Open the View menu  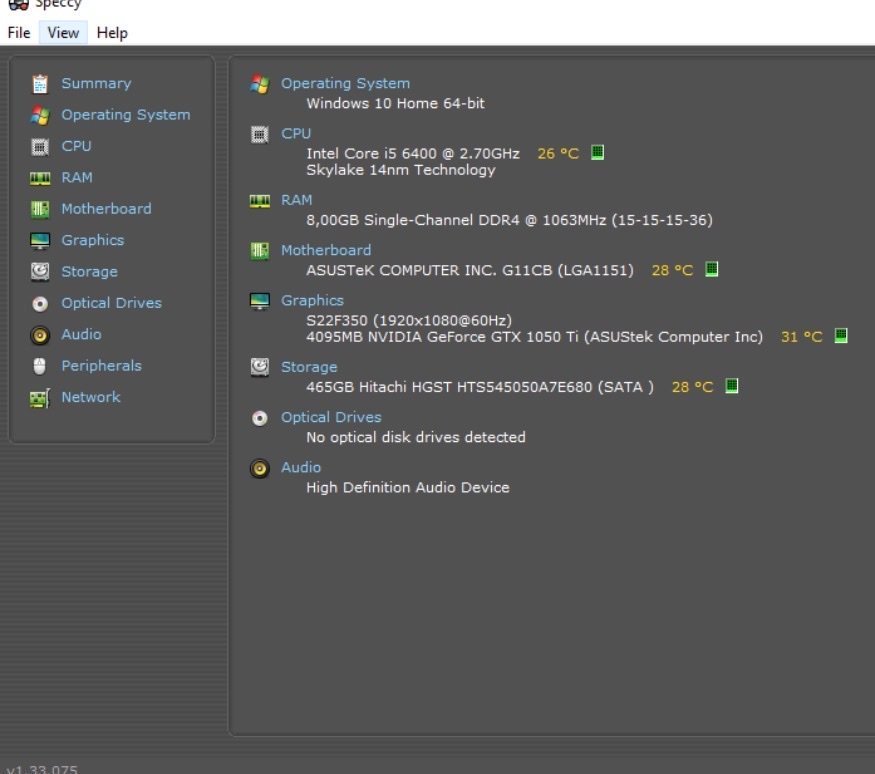coord(63,32)
